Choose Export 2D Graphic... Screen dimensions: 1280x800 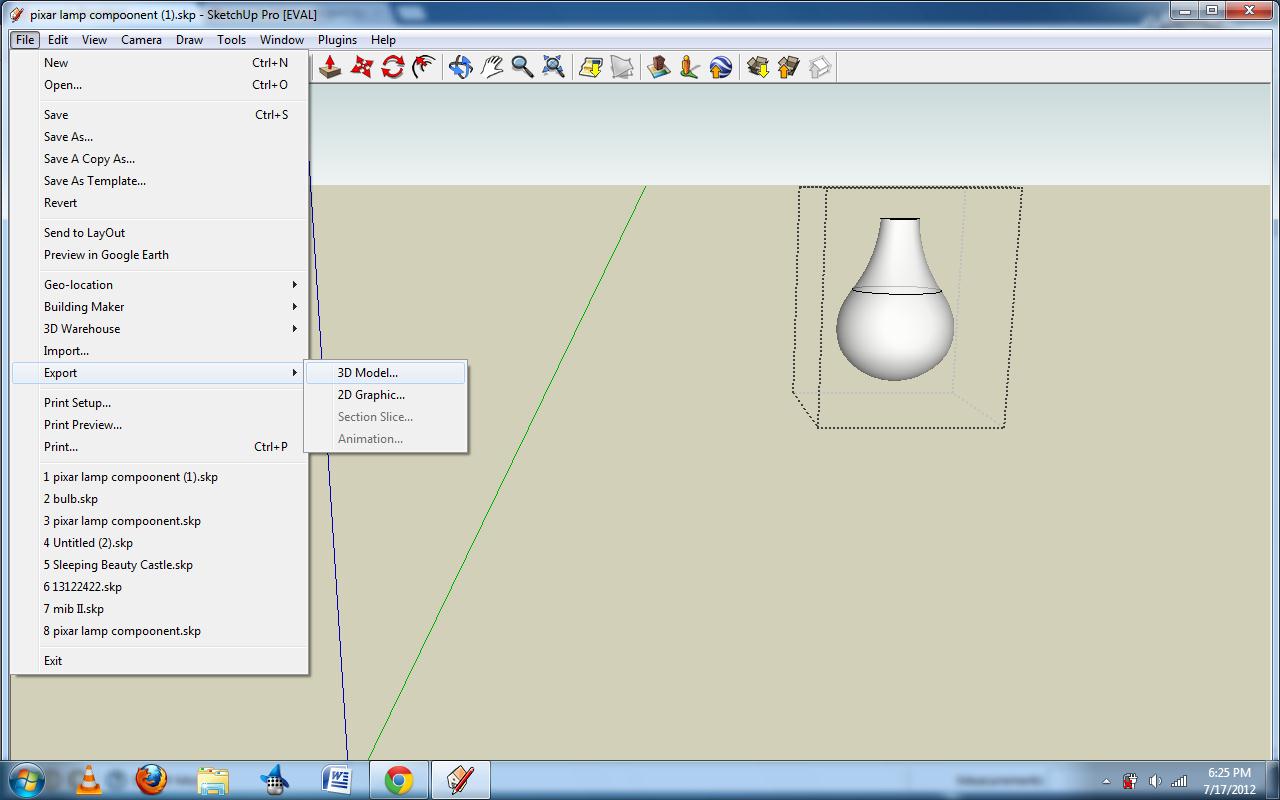click(386, 395)
